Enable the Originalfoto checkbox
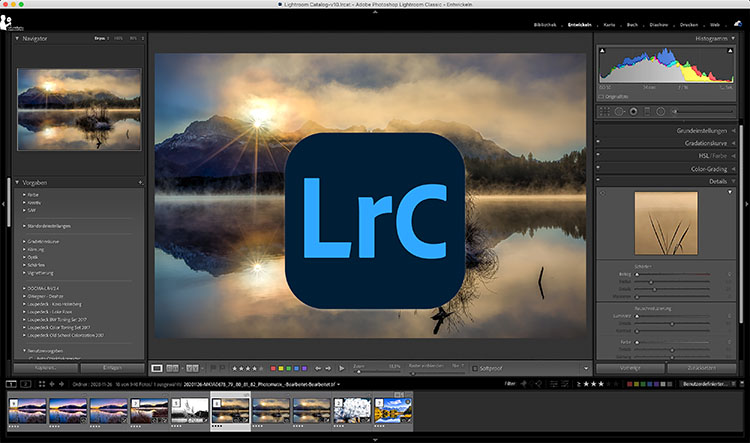This screenshot has height=443, width=750. tap(601, 97)
